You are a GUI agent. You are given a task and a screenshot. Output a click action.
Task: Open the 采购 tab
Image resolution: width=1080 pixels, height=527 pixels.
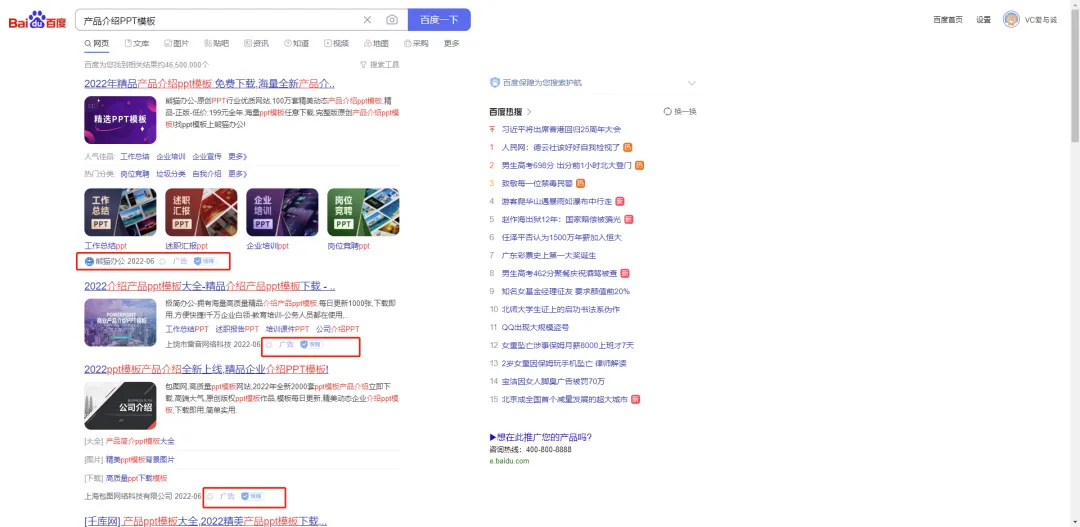416,43
